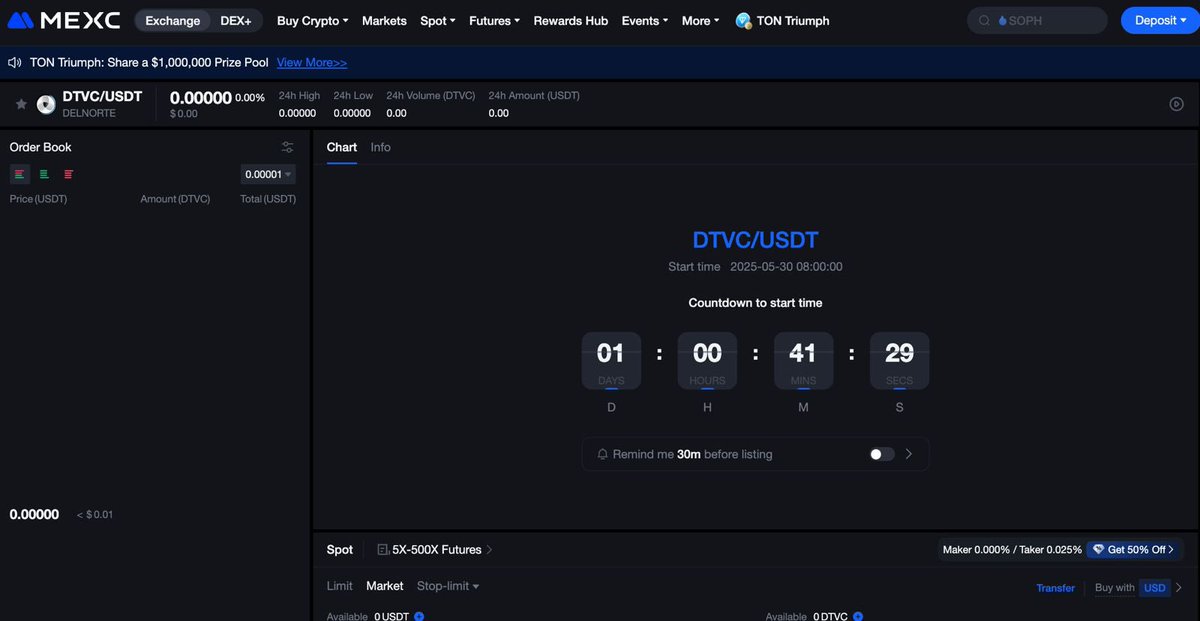Click the start time 2025-05-30 08:00:00

pos(786,267)
